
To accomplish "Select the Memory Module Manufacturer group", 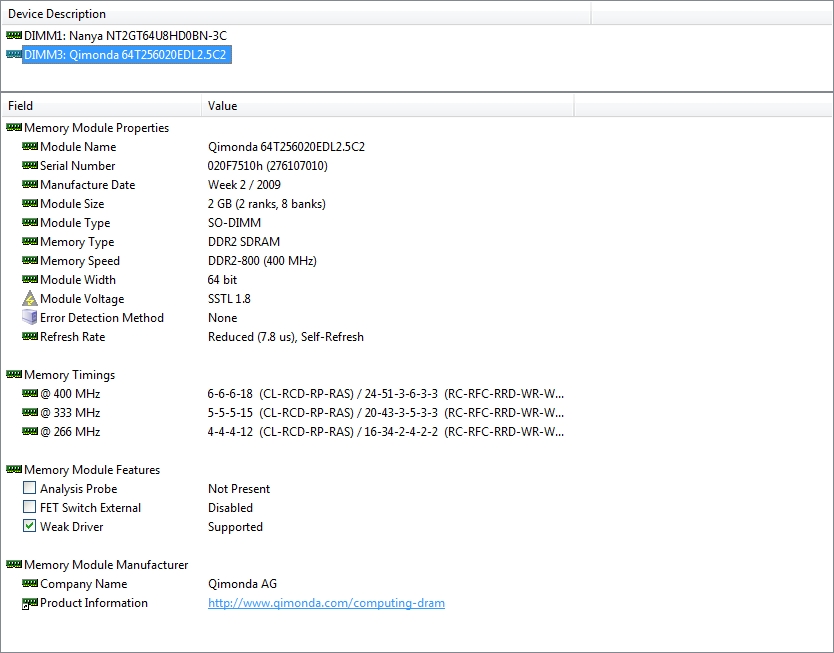I will [x=105, y=565].
